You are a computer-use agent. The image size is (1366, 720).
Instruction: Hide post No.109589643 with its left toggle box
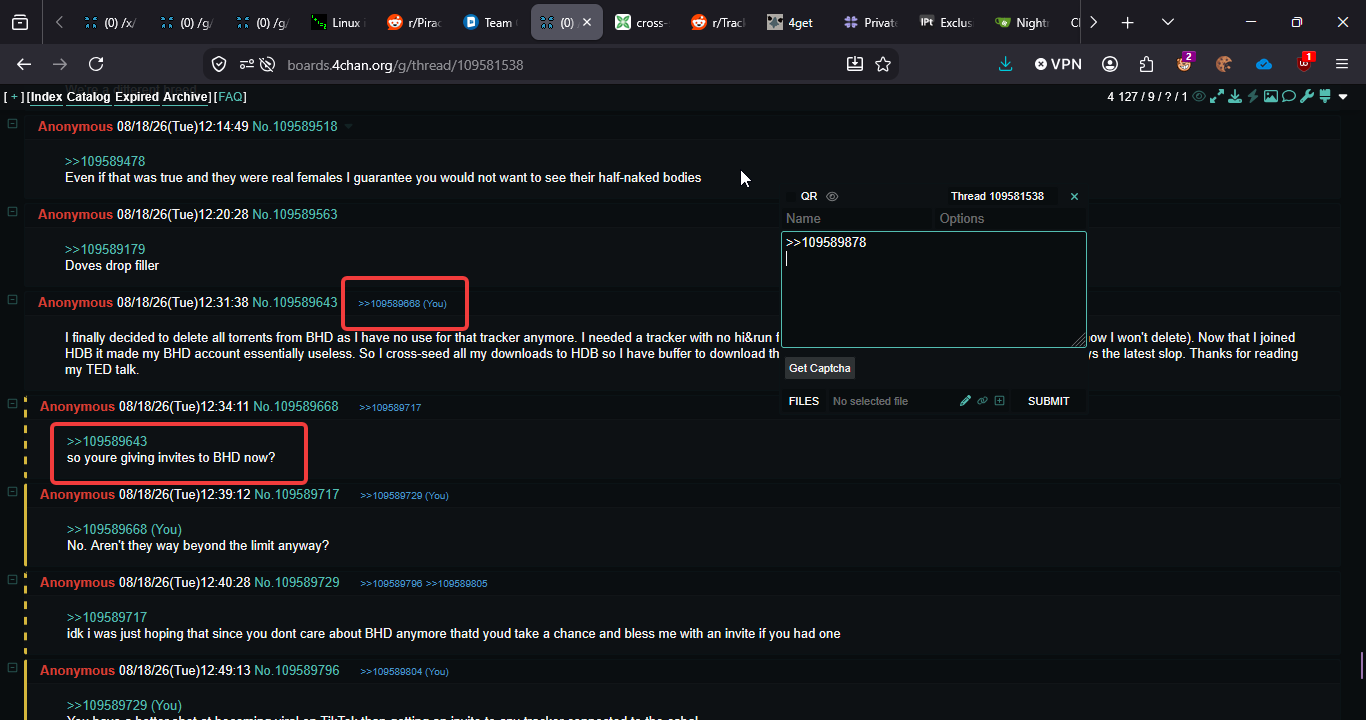tap(13, 300)
